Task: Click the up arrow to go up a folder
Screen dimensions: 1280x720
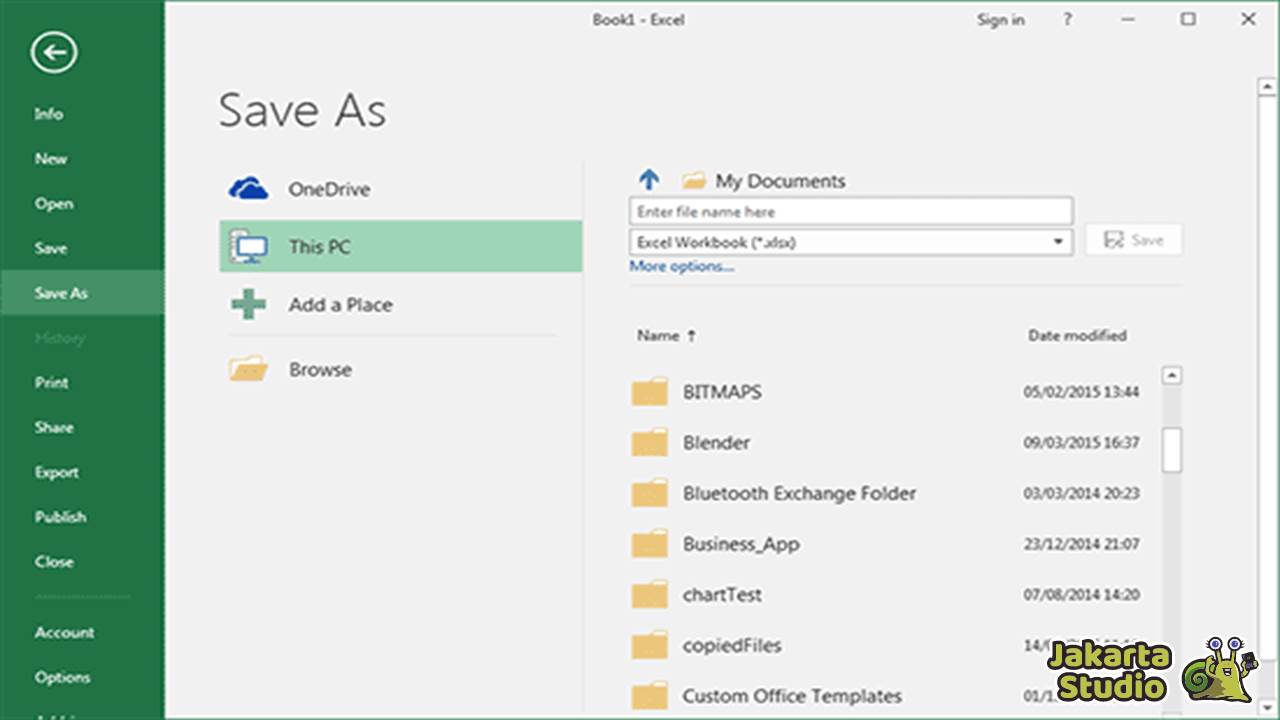Action: tap(649, 179)
